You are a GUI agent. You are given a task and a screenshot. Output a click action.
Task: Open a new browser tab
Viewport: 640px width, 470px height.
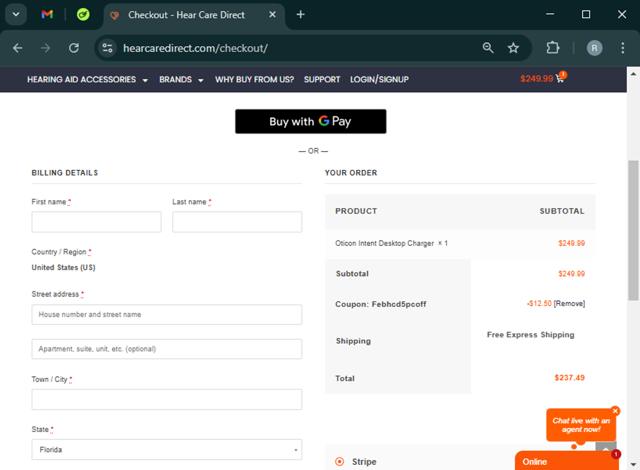click(x=300, y=15)
